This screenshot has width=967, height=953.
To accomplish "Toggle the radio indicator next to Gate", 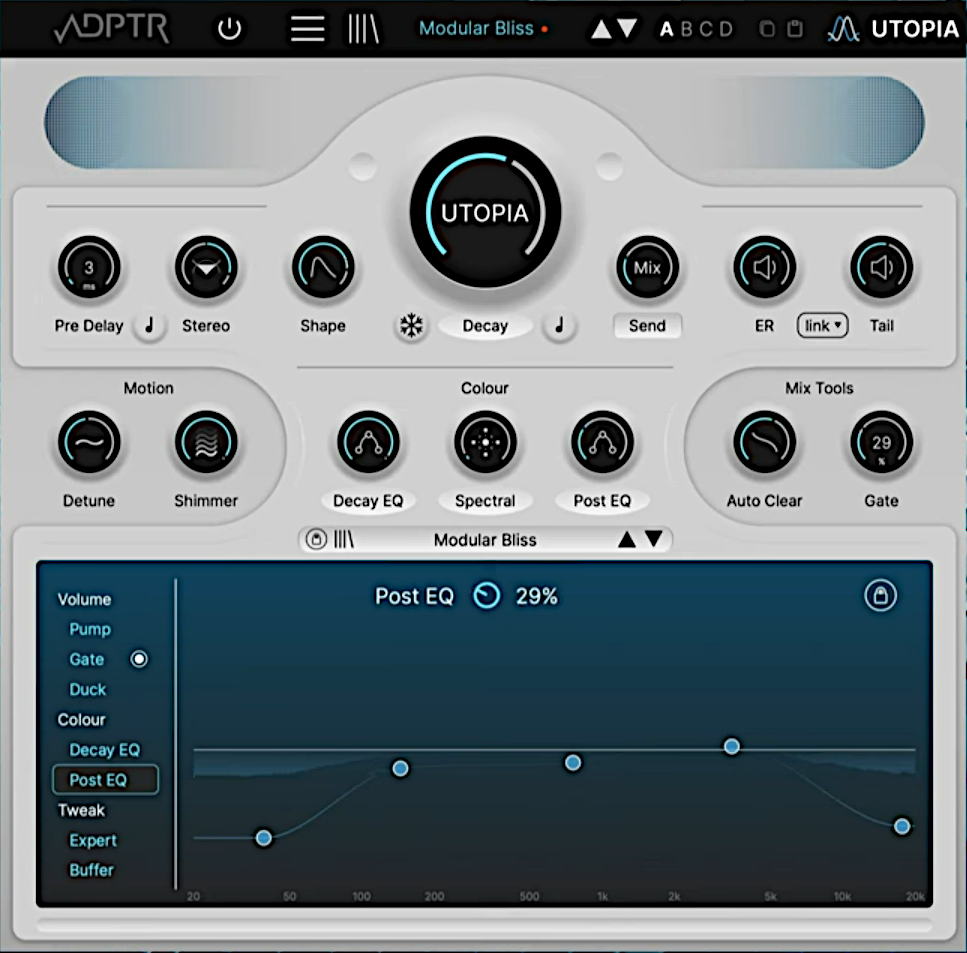I will 139,659.
